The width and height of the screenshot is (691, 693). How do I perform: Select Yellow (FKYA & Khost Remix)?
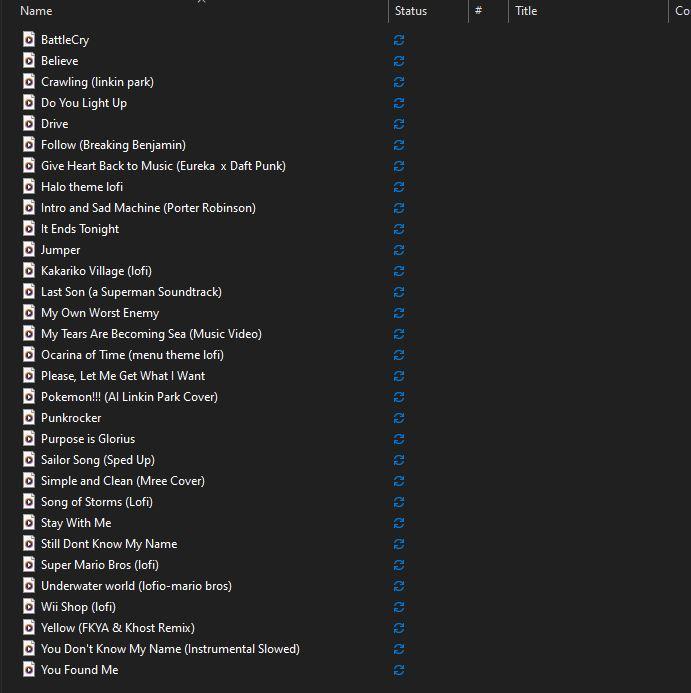coord(118,628)
